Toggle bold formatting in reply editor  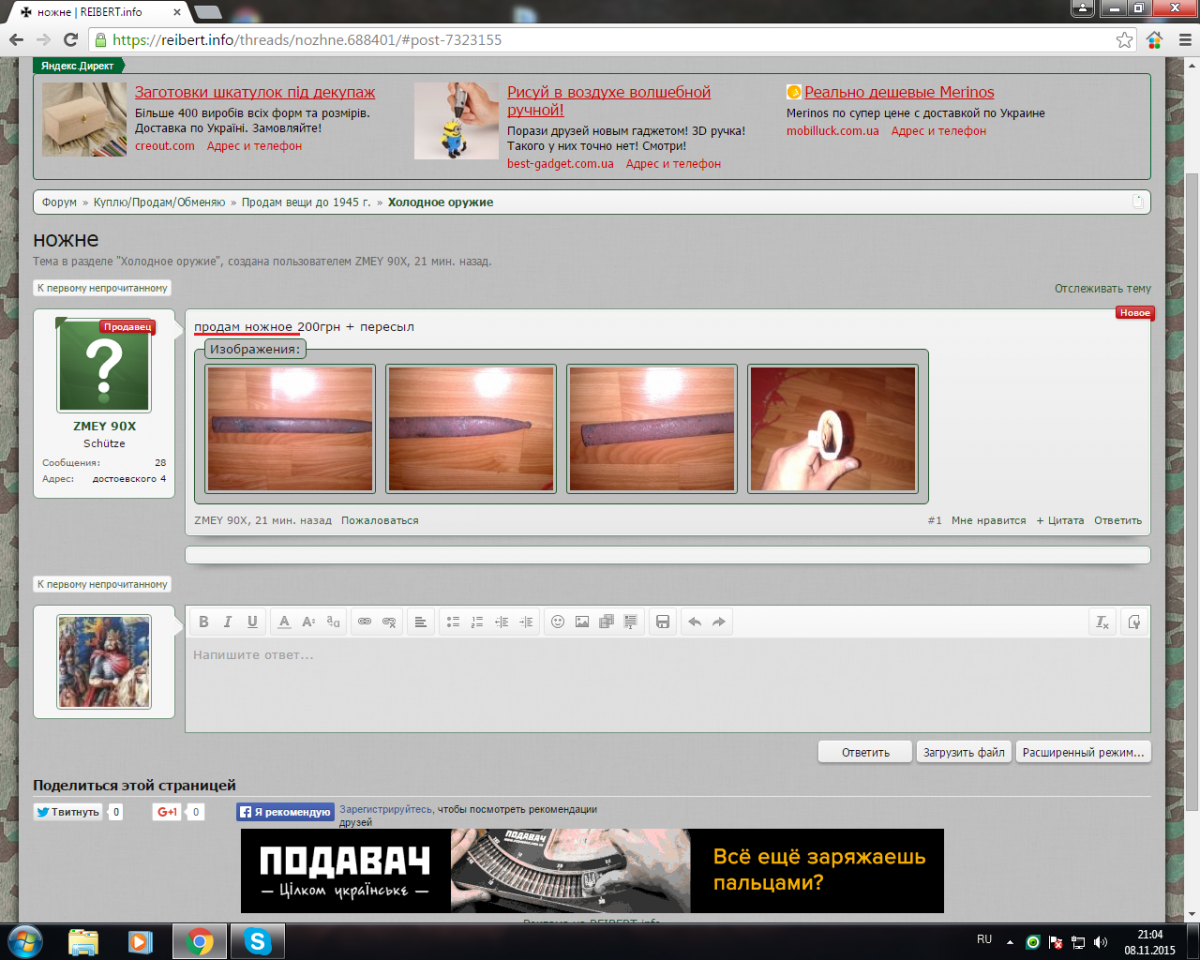(x=204, y=622)
